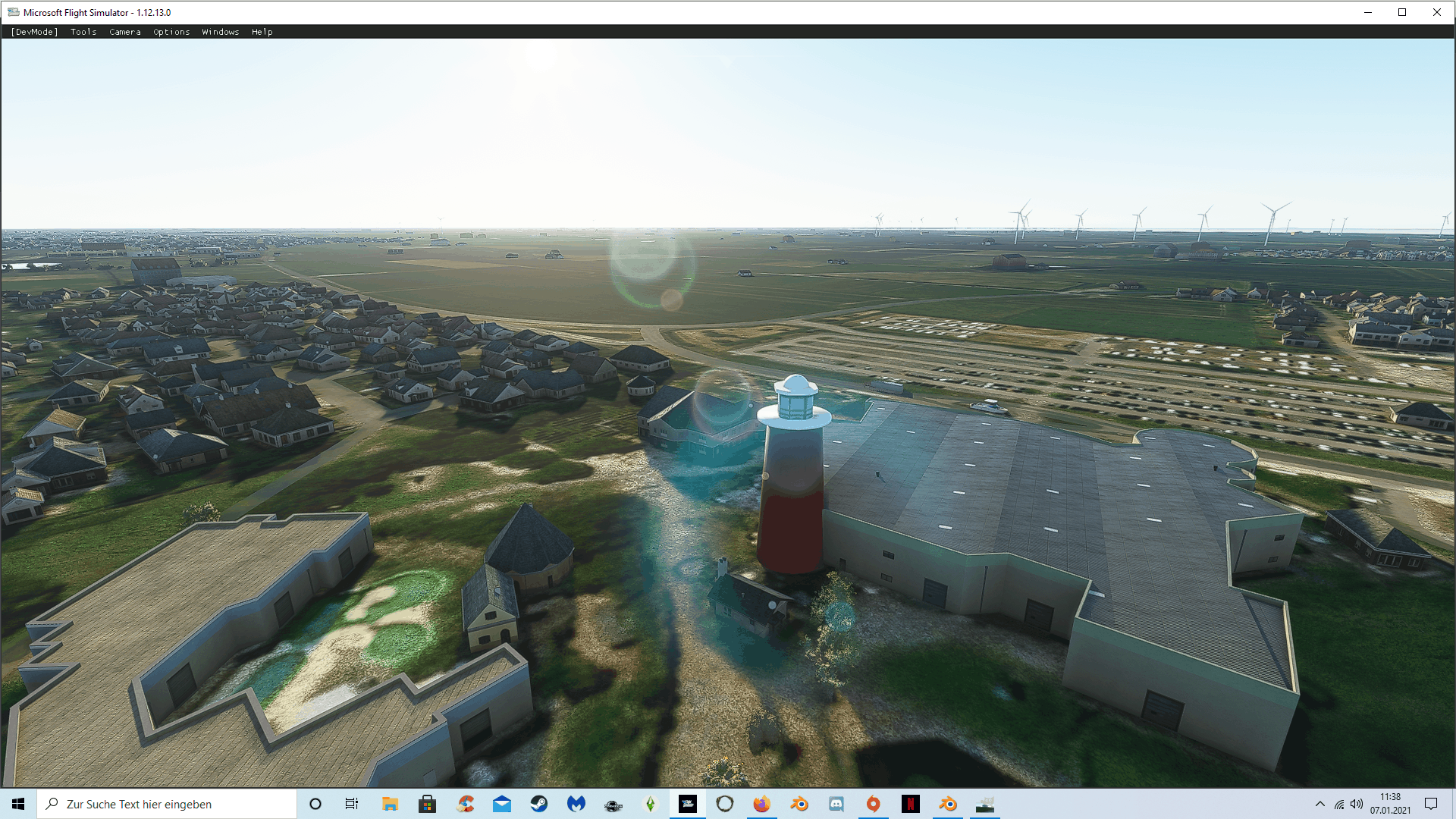Screen dimensions: 1456x819
Task: Open the Camera menu
Action: click(125, 32)
